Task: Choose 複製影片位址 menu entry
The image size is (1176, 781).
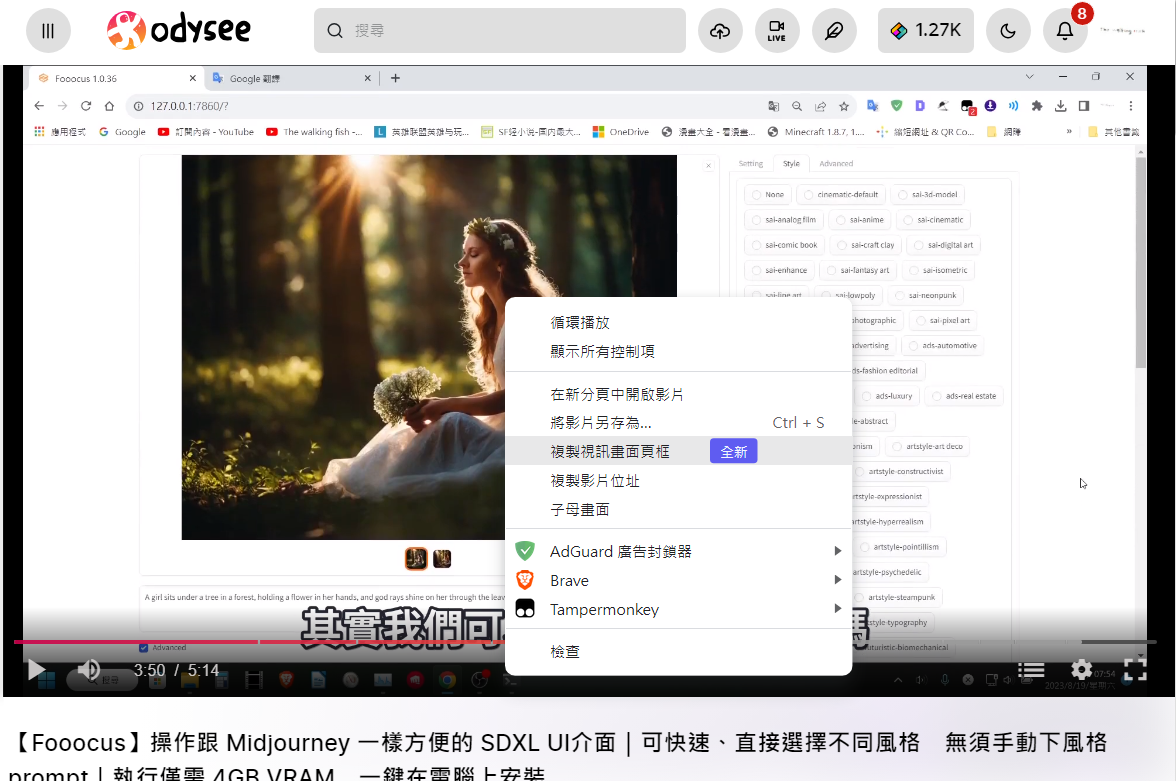Action: (x=679, y=481)
